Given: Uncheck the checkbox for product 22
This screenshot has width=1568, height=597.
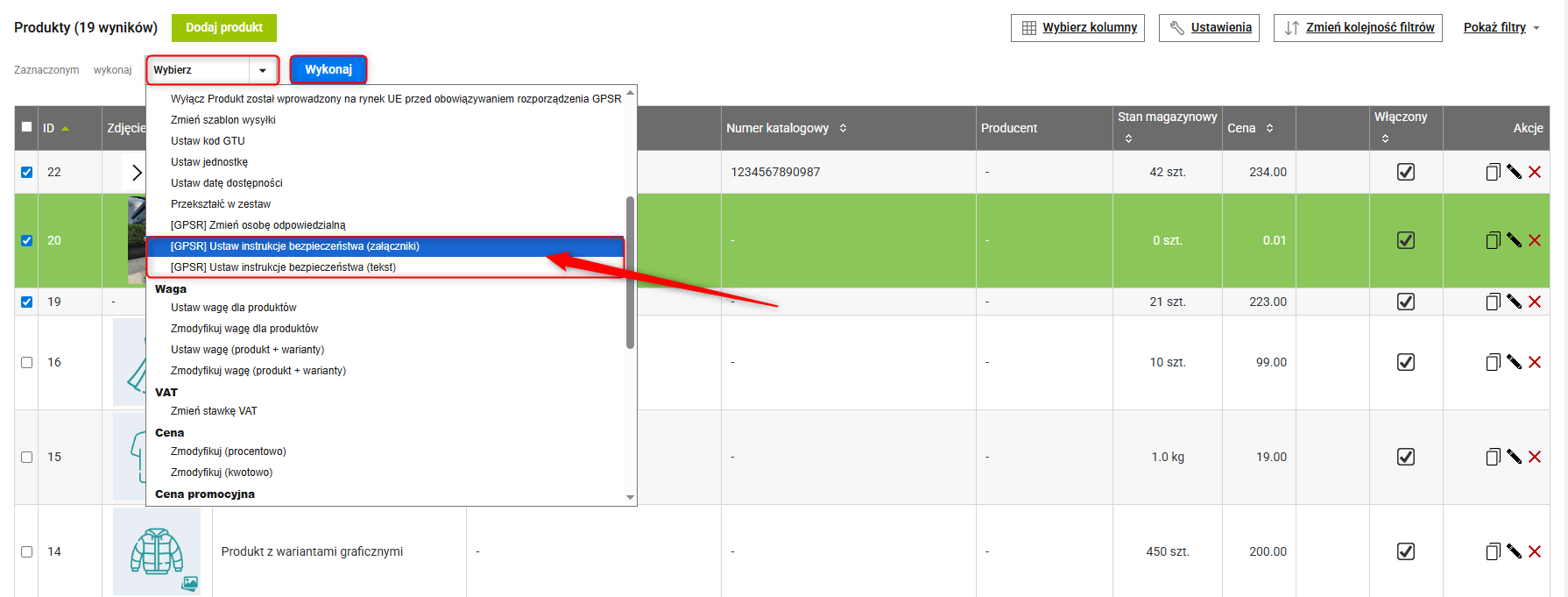Looking at the screenshot, I should tap(27, 172).
